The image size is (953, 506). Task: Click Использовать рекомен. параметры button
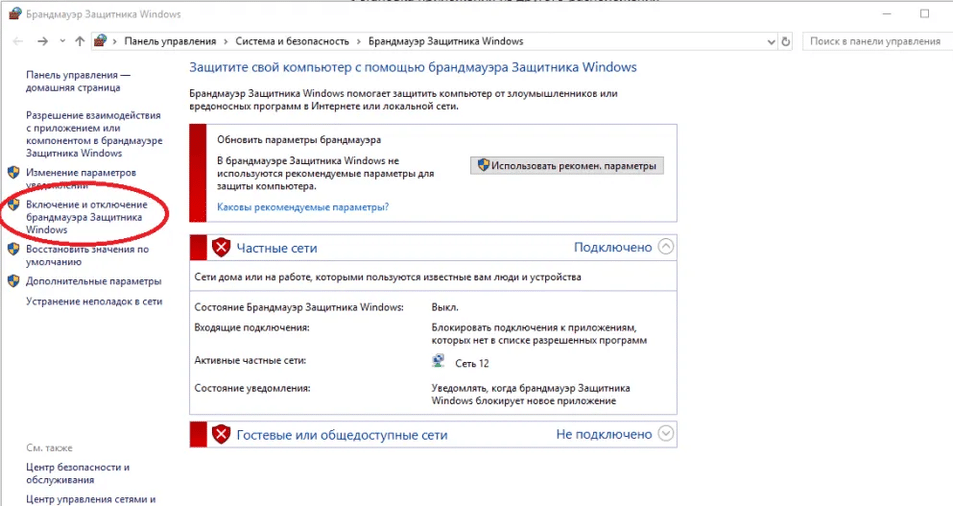(x=567, y=165)
